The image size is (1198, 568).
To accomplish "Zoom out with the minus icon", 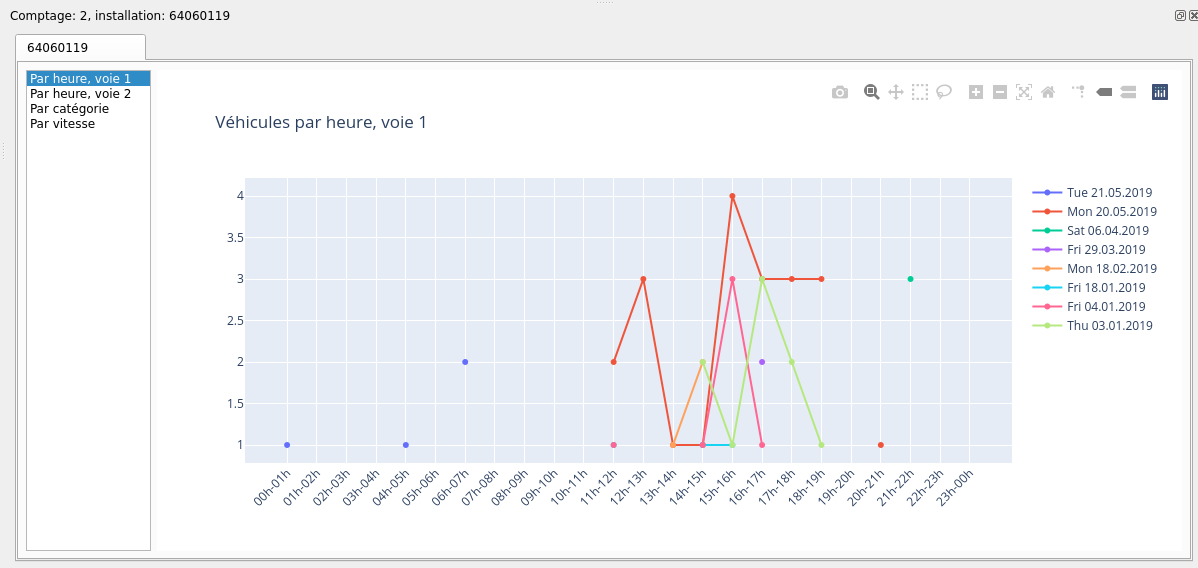I will coord(999,93).
